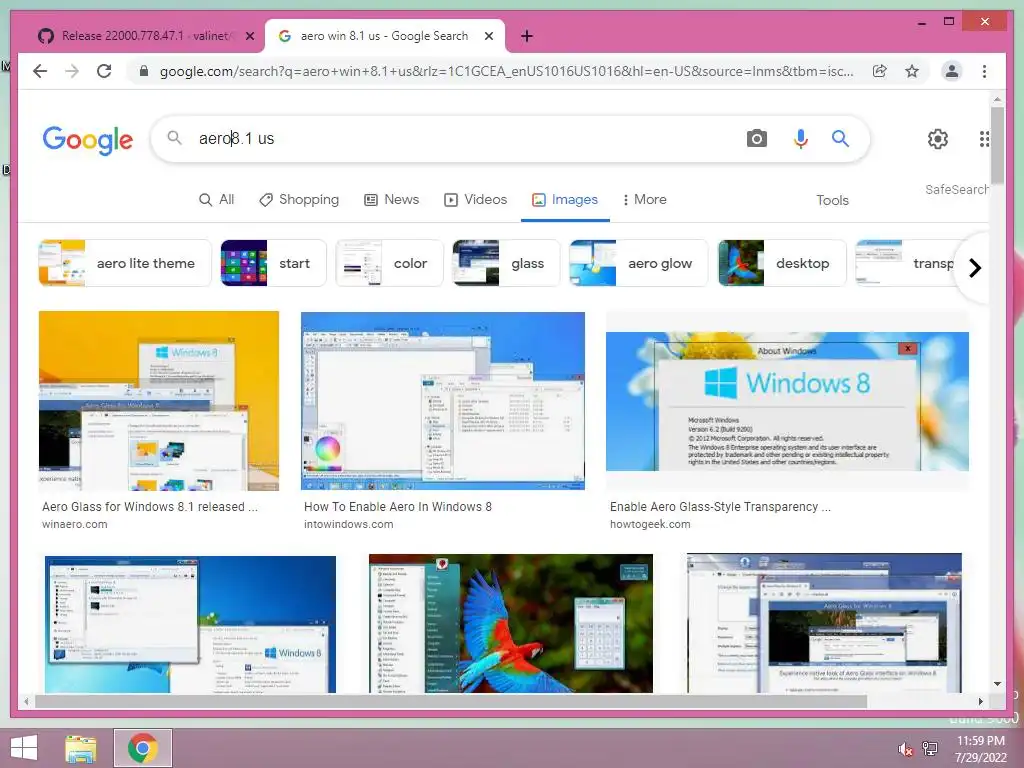The height and width of the screenshot is (768, 1024).
Task: Open Chrome's three-dot menu
Action: (x=984, y=71)
